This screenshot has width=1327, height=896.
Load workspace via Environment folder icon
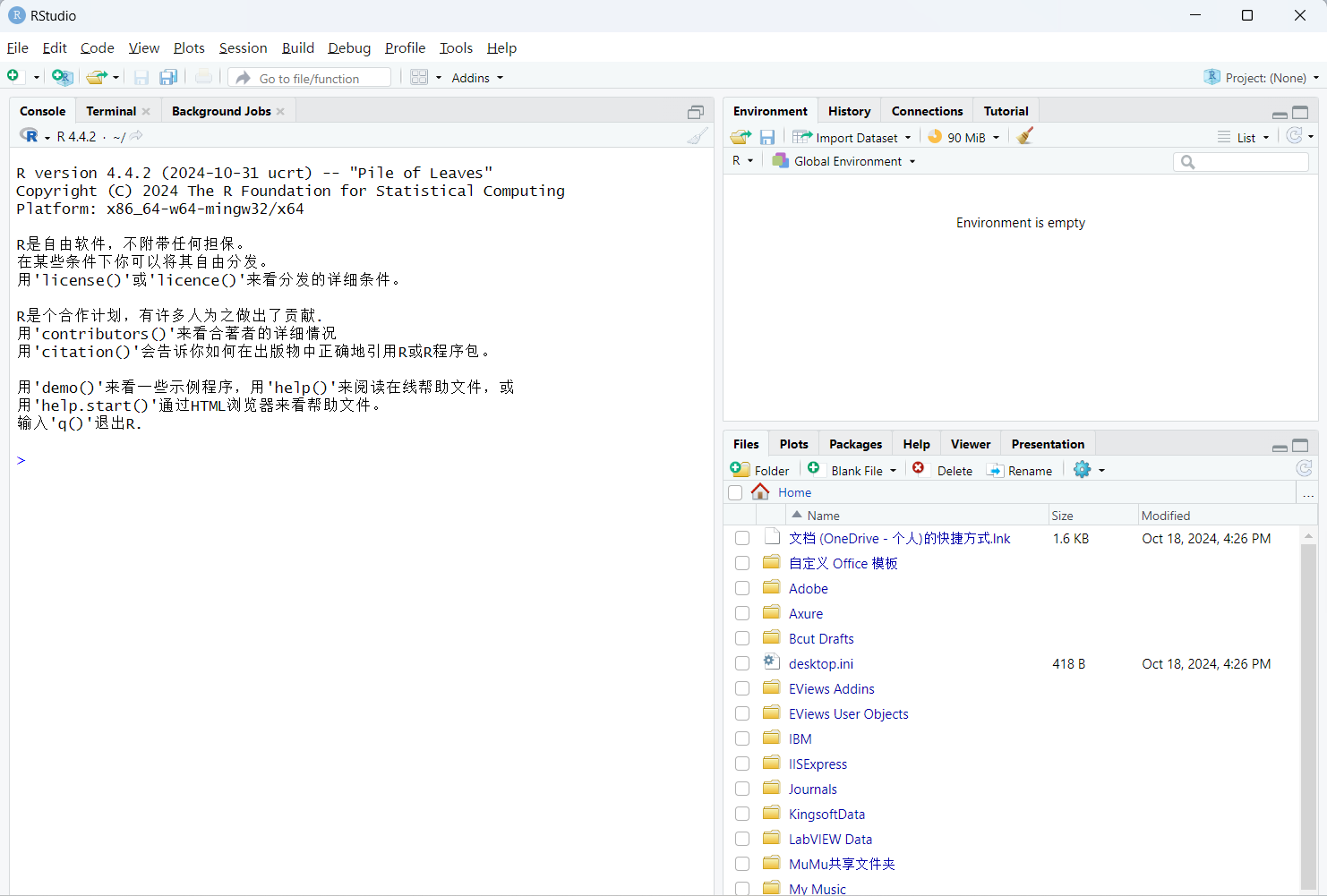point(741,137)
